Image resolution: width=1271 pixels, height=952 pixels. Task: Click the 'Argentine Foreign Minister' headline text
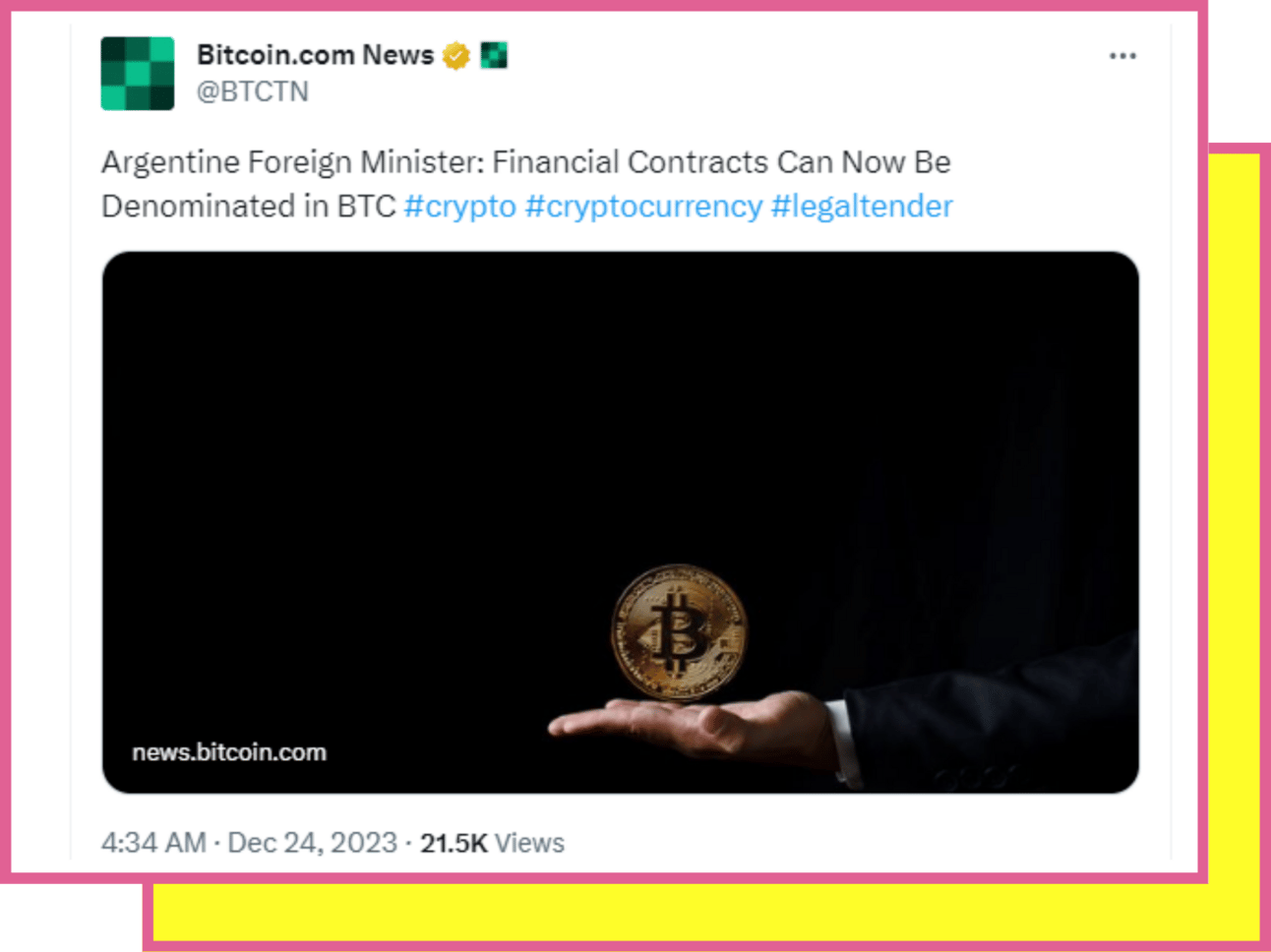click(x=292, y=162)
